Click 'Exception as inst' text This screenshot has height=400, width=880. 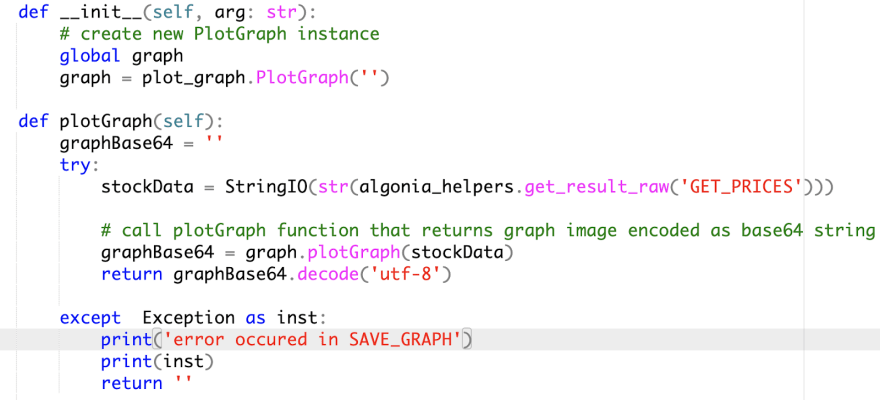pos(230,318)
